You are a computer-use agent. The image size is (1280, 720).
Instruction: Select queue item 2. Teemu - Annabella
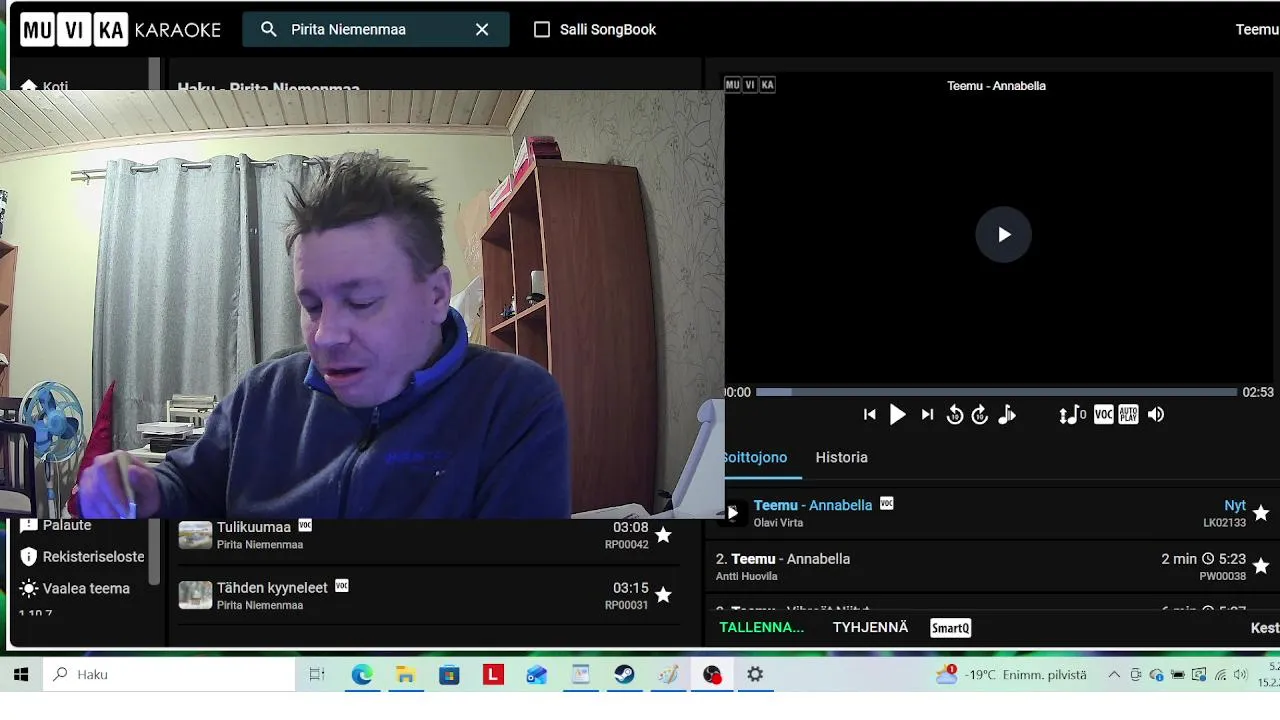pos(783,559)
